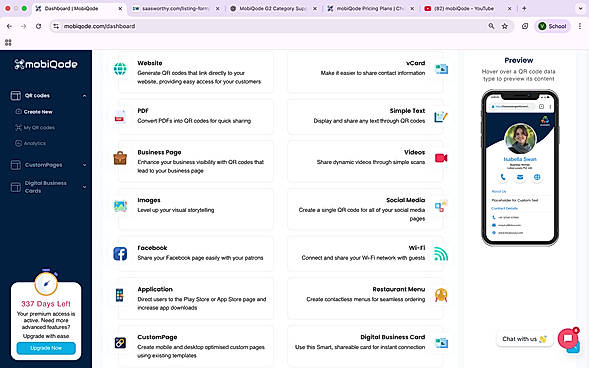
Task: Open the CustomPage link icon
Action: (x=120, y=343)
